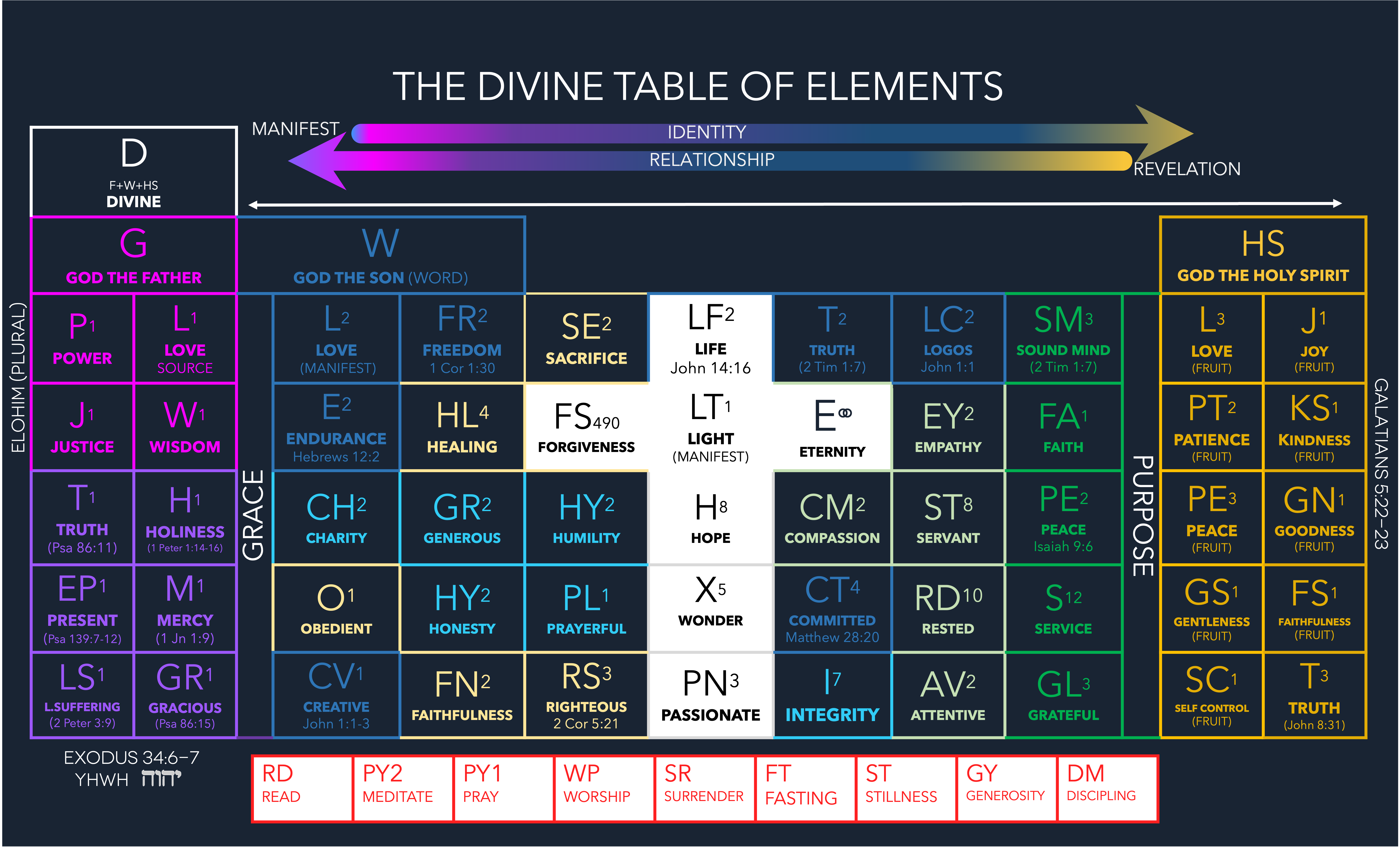This screenshot has height=847, width=1400.
Task: Click the I7 Integrity cell
Action: (x=832, y=695)
